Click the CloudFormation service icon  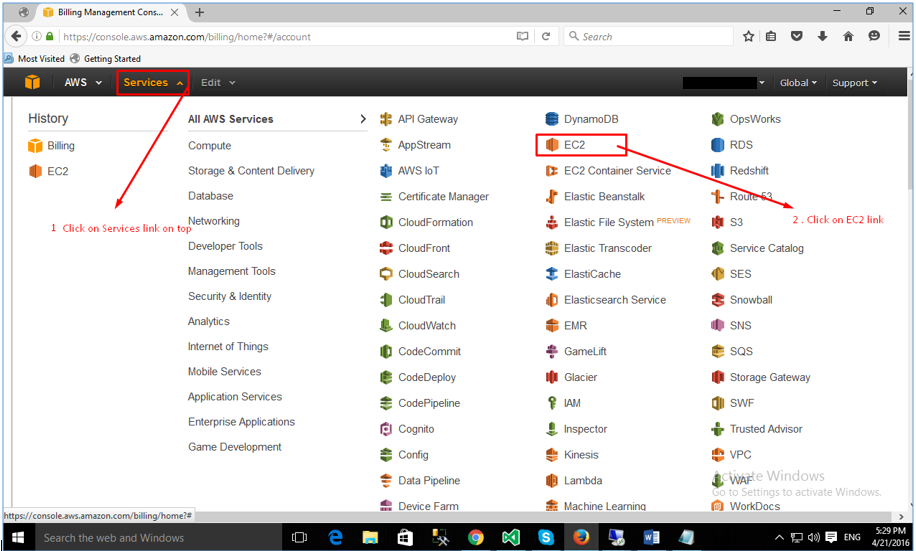(386, 222)
